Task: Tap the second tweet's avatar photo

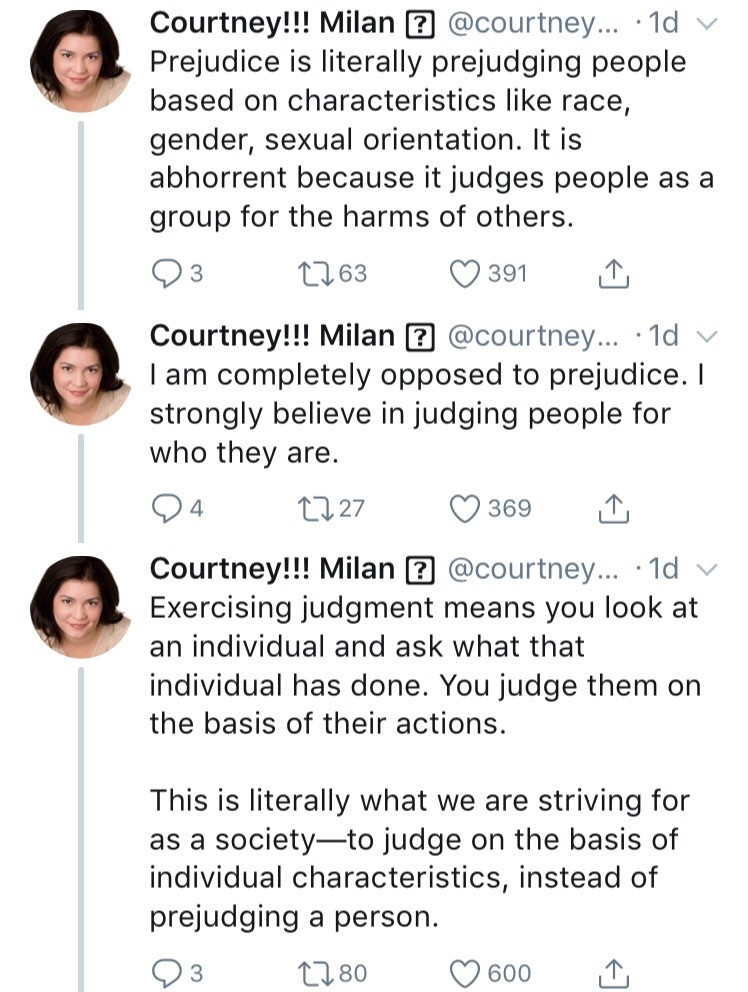Action: pos(77,373)
